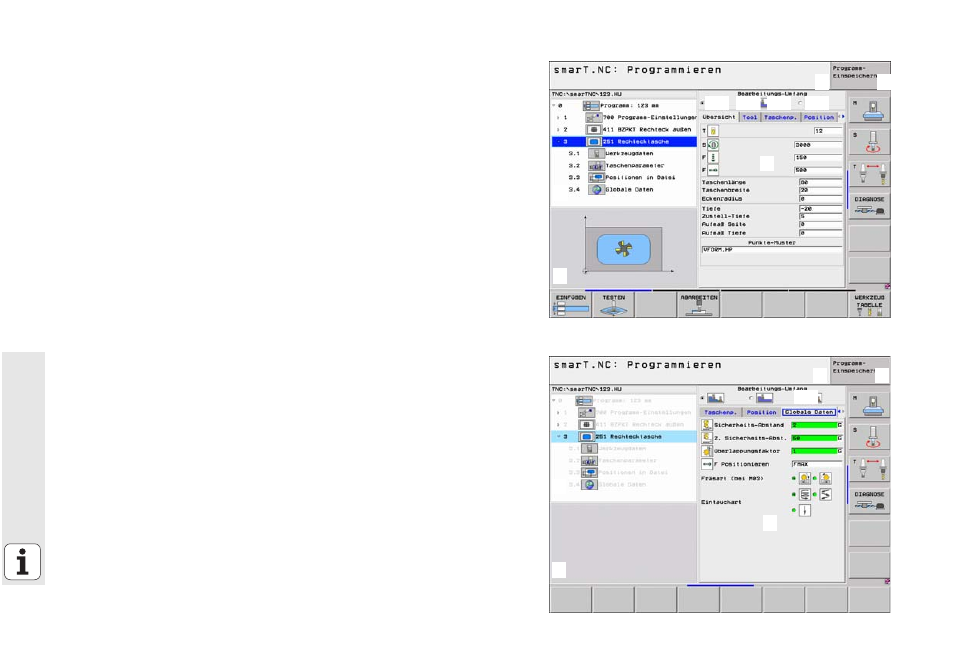Open the Taschenp. tab in upper screen
Viewport: 954px width, 672px height.
pyautogui.click(x=780, y=117)
